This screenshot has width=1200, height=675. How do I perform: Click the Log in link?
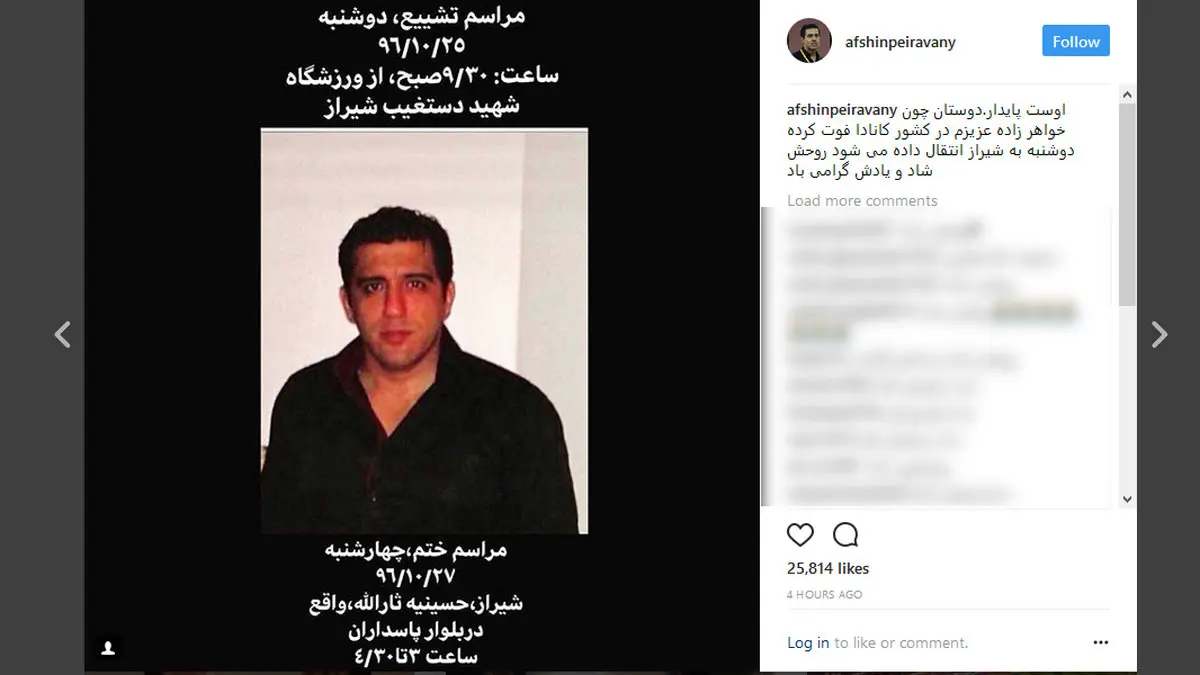click(x=808, y=643)
